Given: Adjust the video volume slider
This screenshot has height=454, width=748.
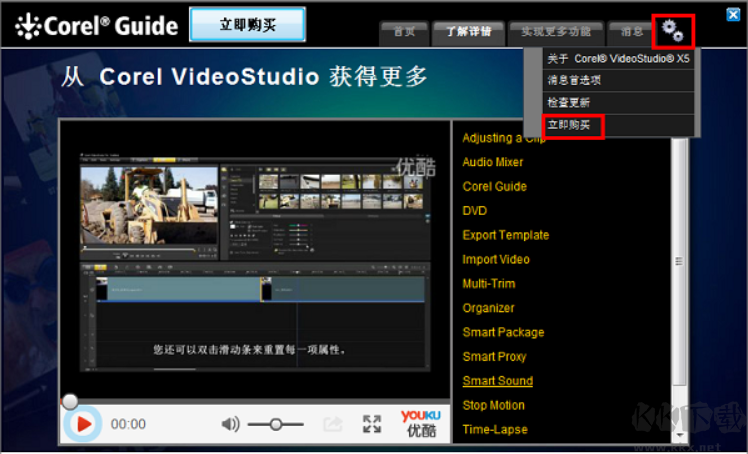Looking at the screenshot, I should click(274, 424).
